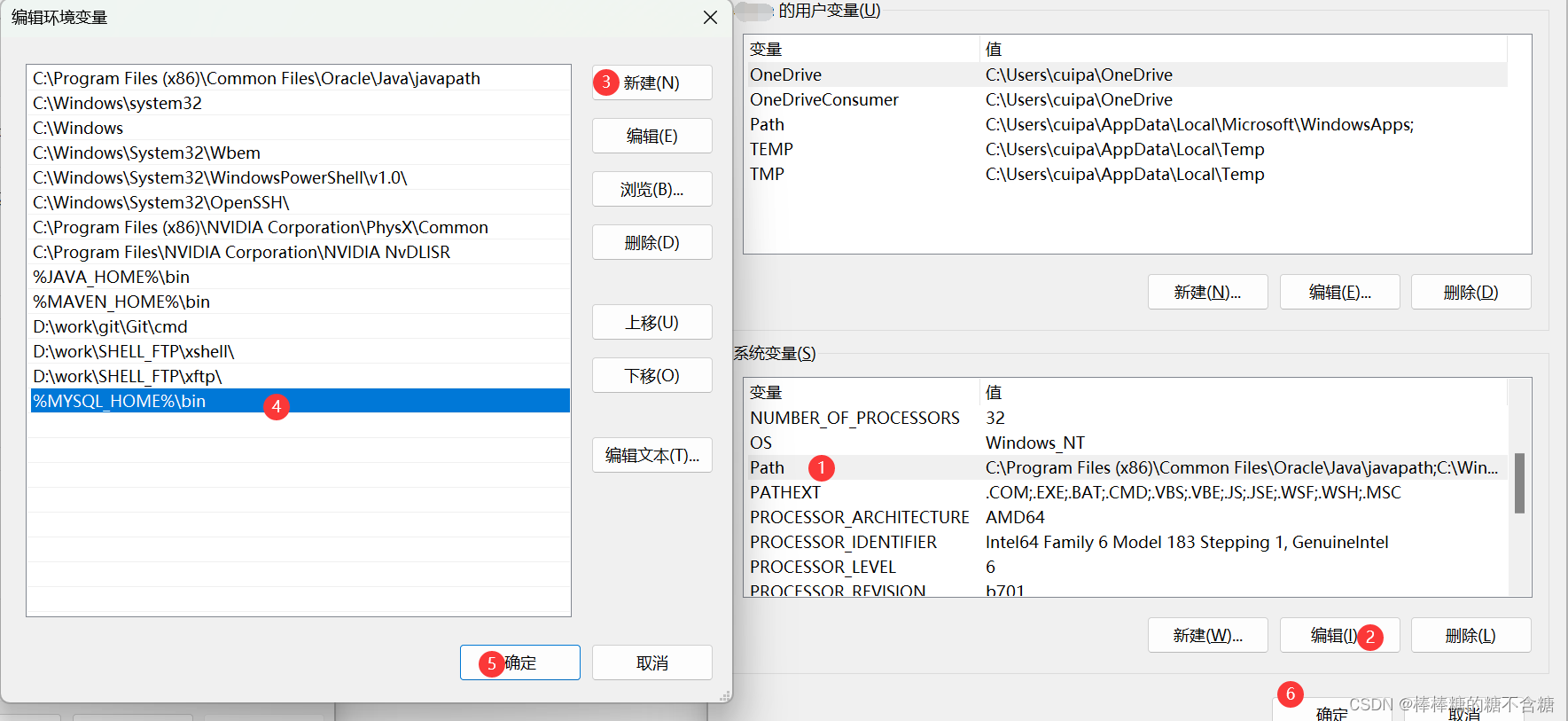1568x721 pixels.
Task: Click the user variables 变量 column header
Action: click(x=862, y=49)
